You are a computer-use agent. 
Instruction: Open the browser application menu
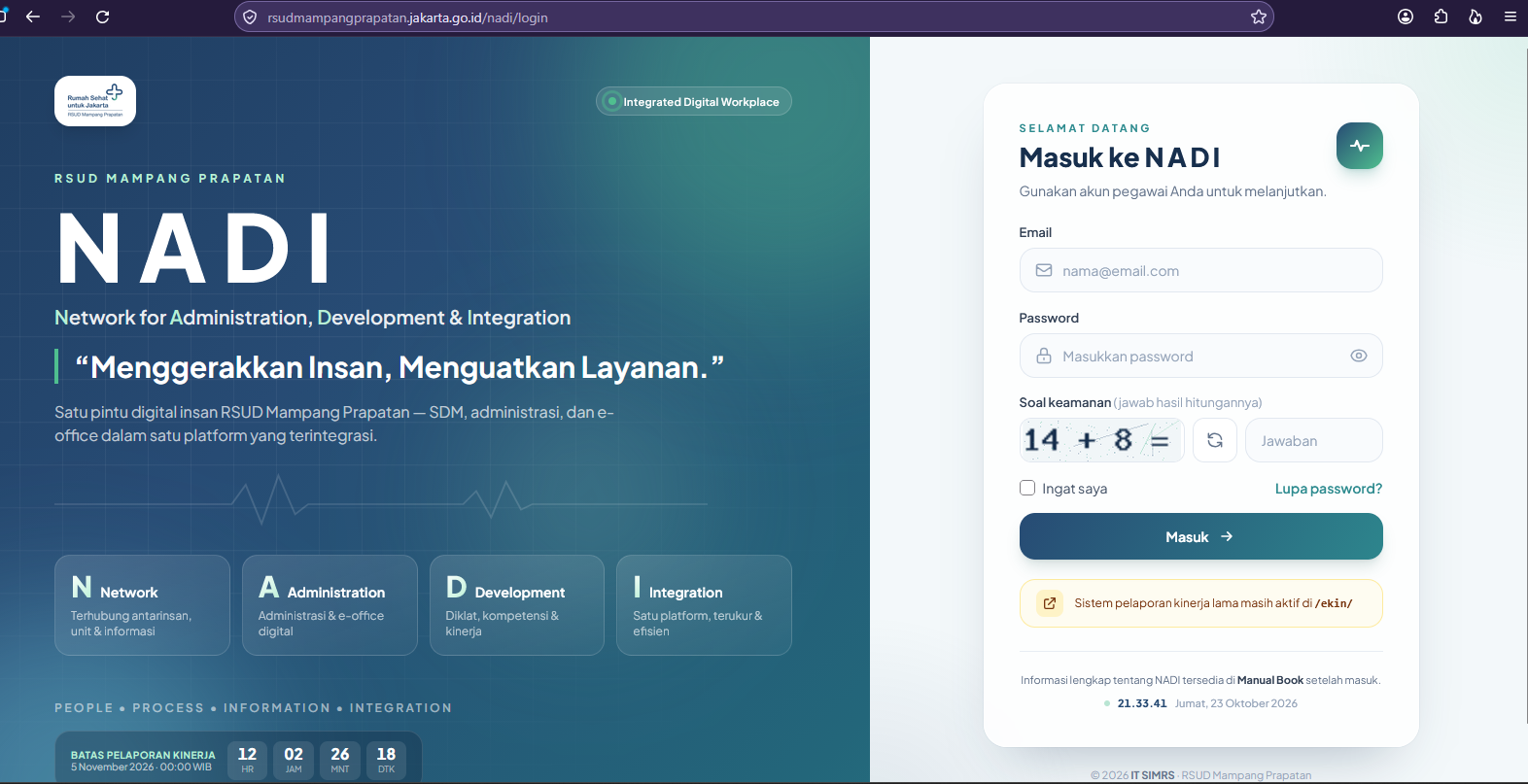(x=1511, y=17)
